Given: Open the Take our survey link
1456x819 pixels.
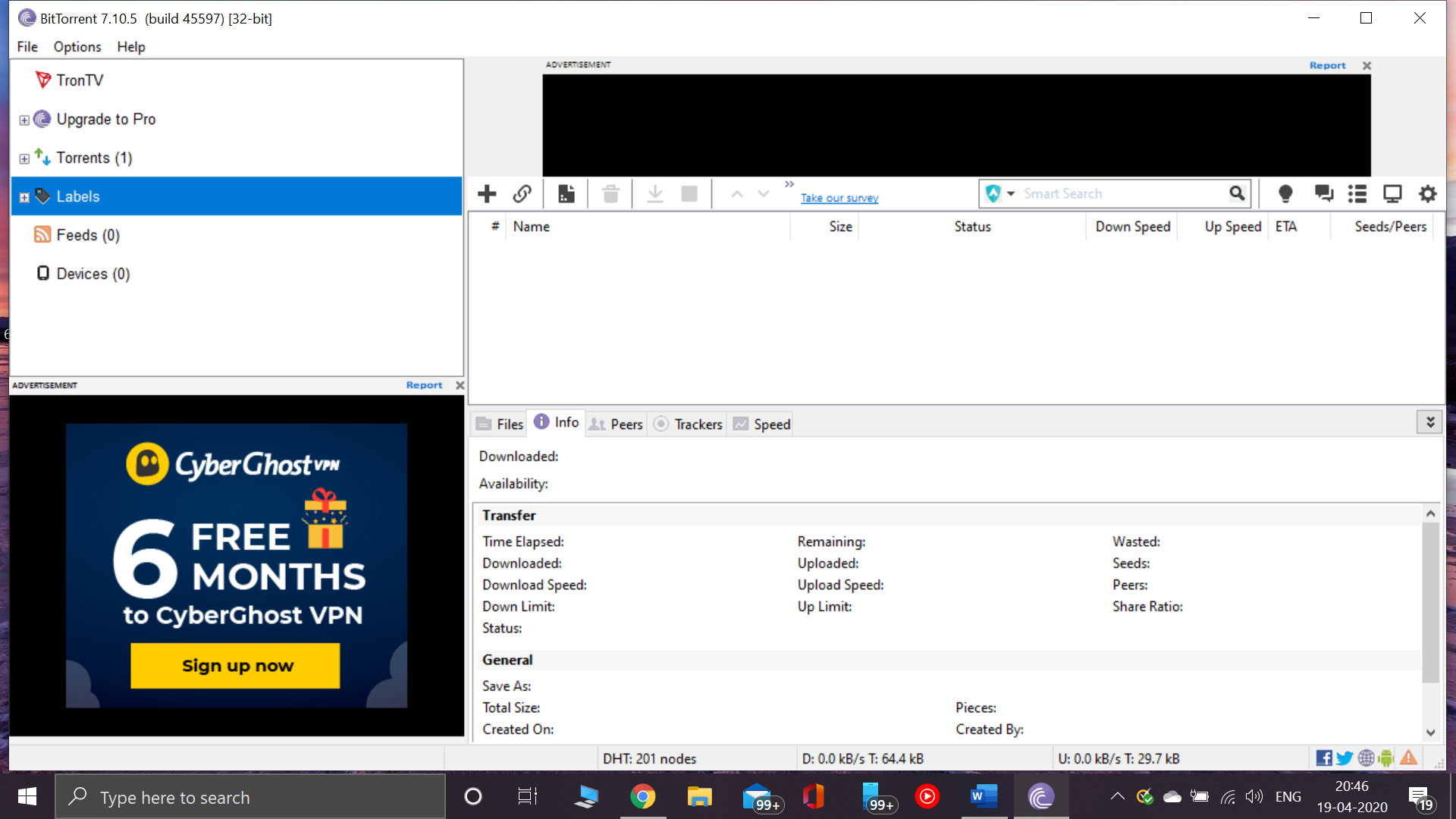Looking at the screenshot, I should (839, 198).
